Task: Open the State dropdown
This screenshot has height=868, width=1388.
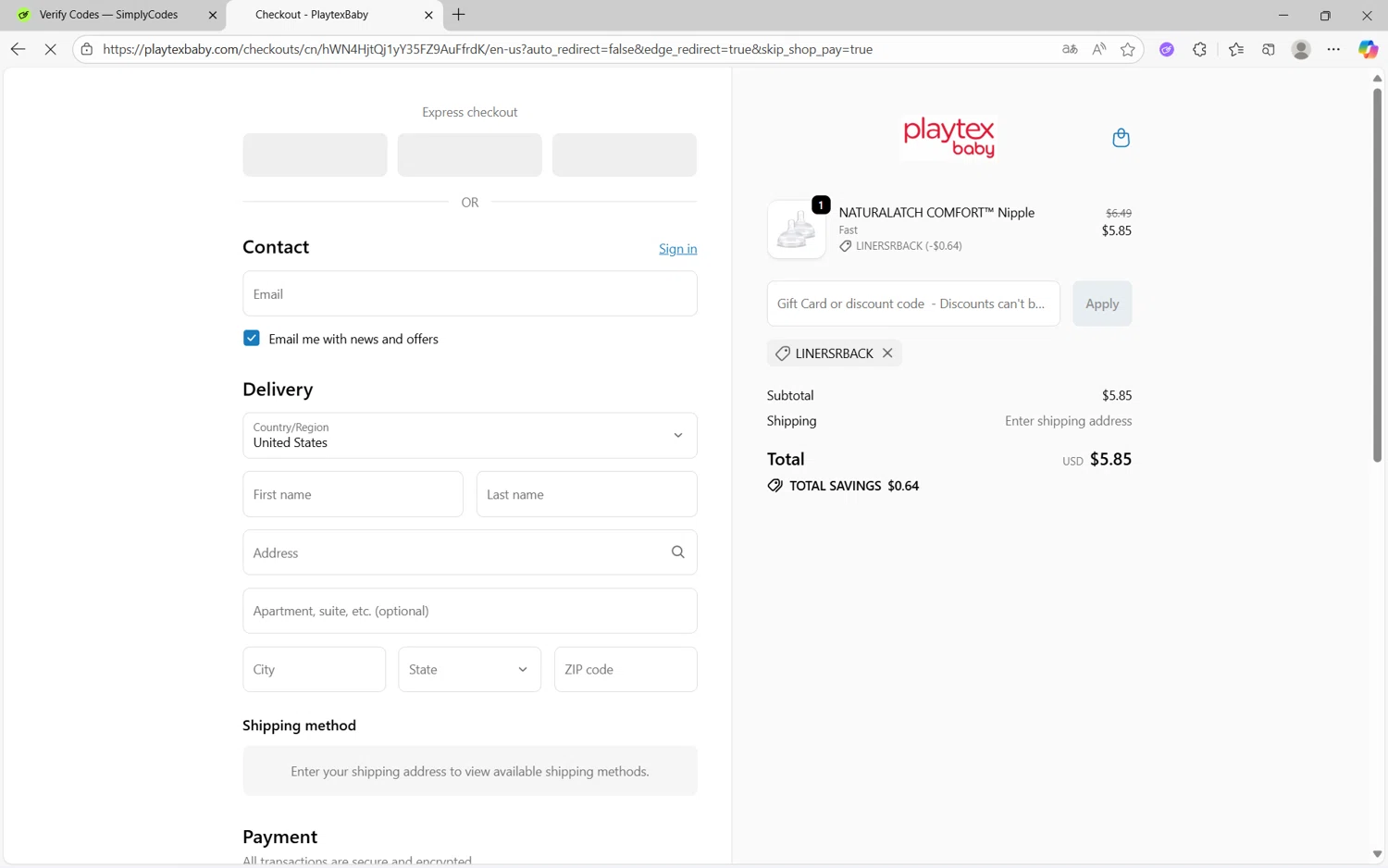Action: tap(470, 669)
